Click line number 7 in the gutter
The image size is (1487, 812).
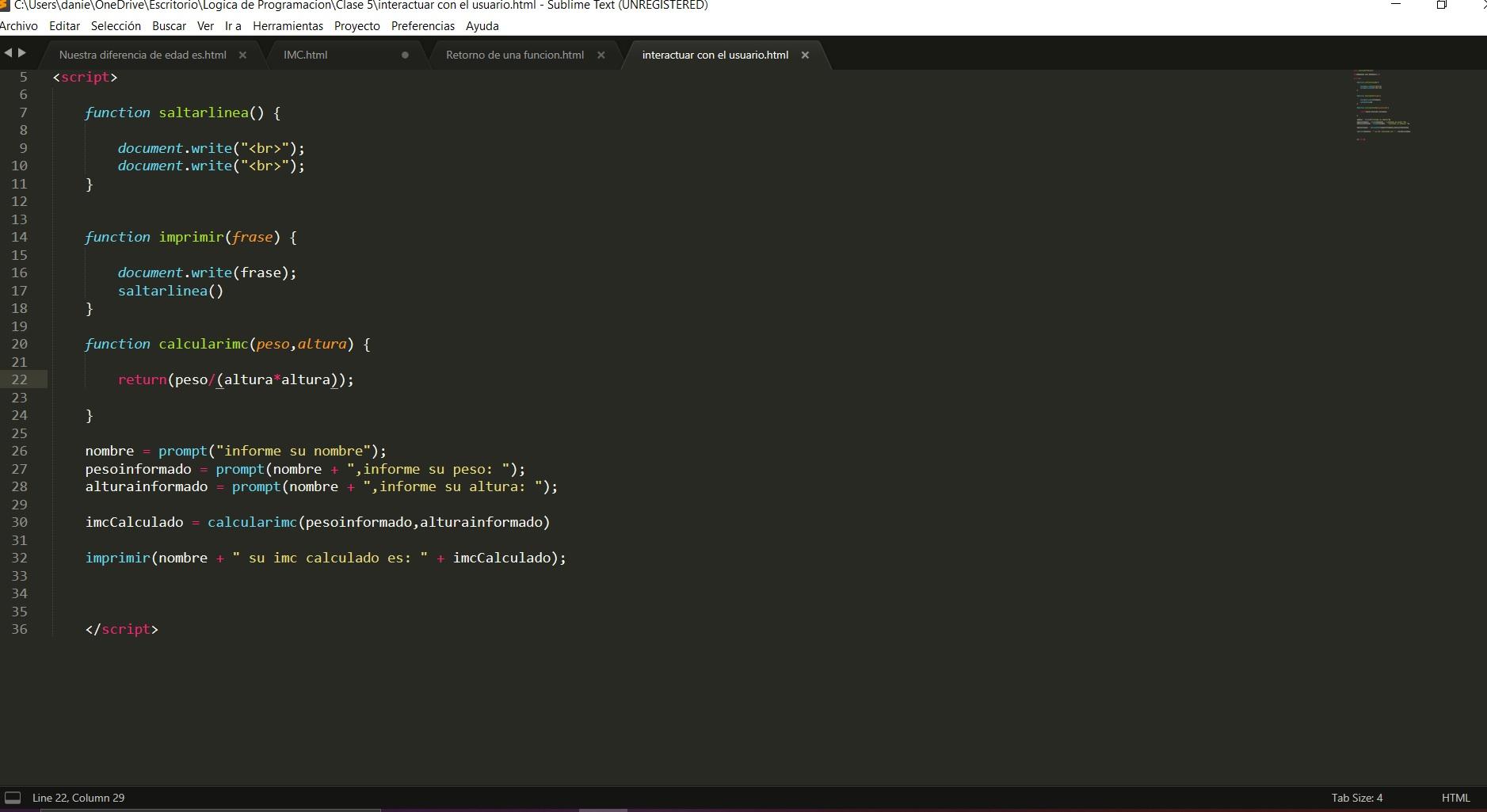click(23, 112)
